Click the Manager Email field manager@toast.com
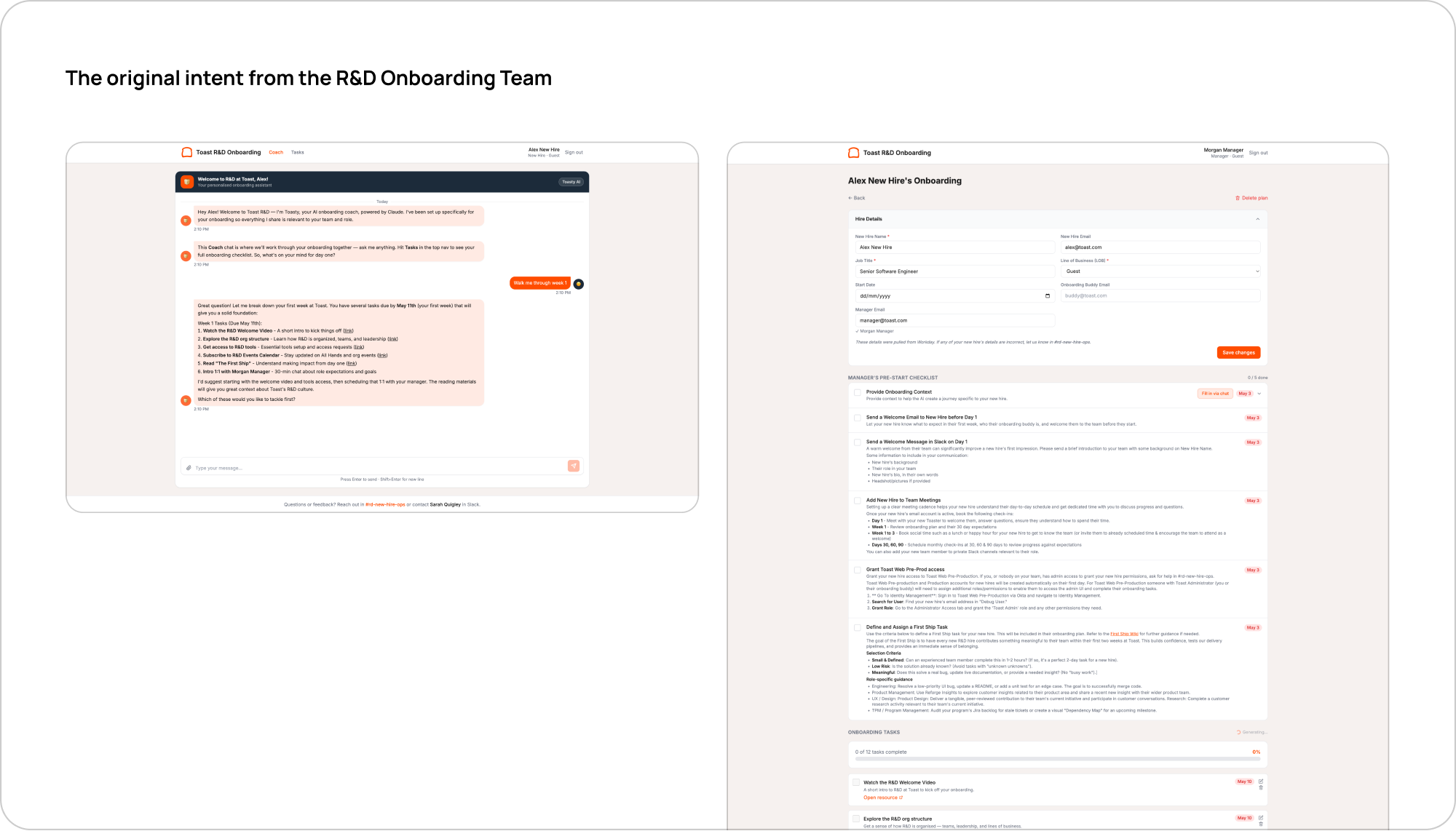 click(x=955, y=321)
